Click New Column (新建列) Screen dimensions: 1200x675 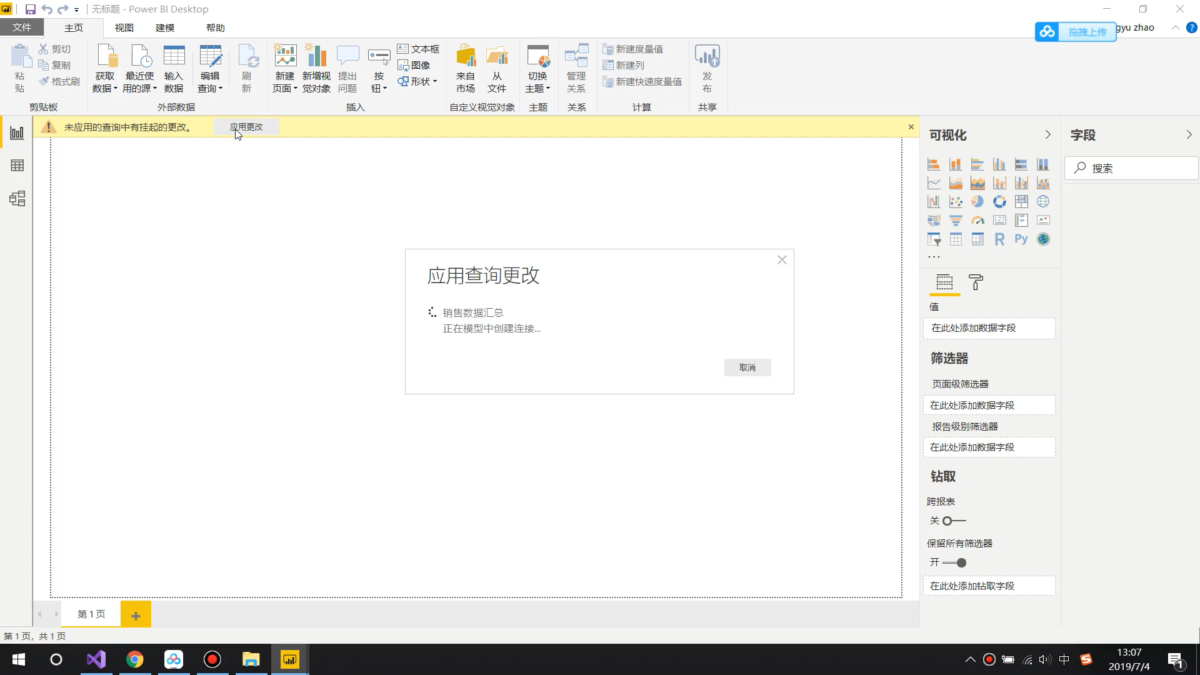(x=624, y=65)
